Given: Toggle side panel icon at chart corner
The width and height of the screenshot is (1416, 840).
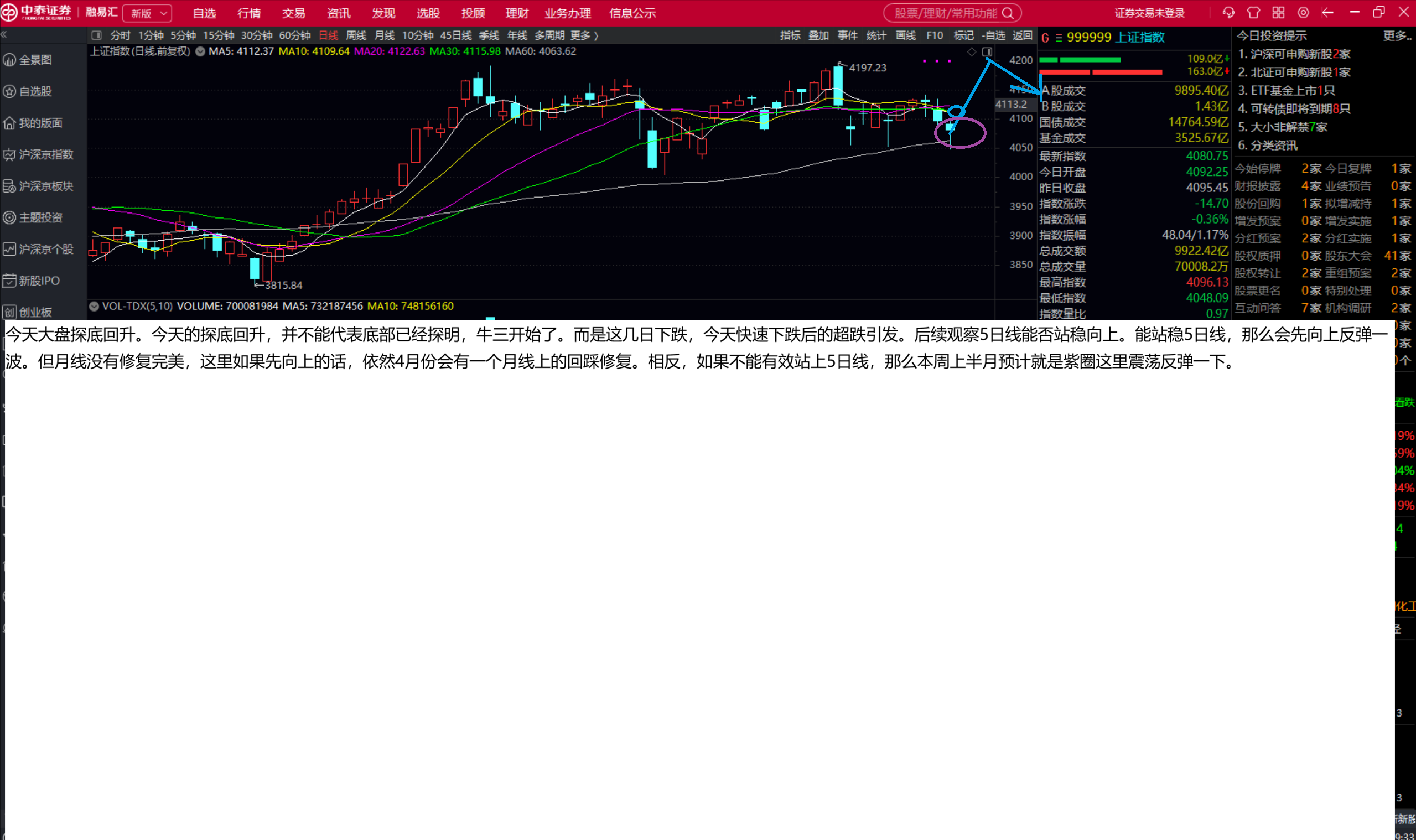Looking at the screenshot, I should [987, 52].
